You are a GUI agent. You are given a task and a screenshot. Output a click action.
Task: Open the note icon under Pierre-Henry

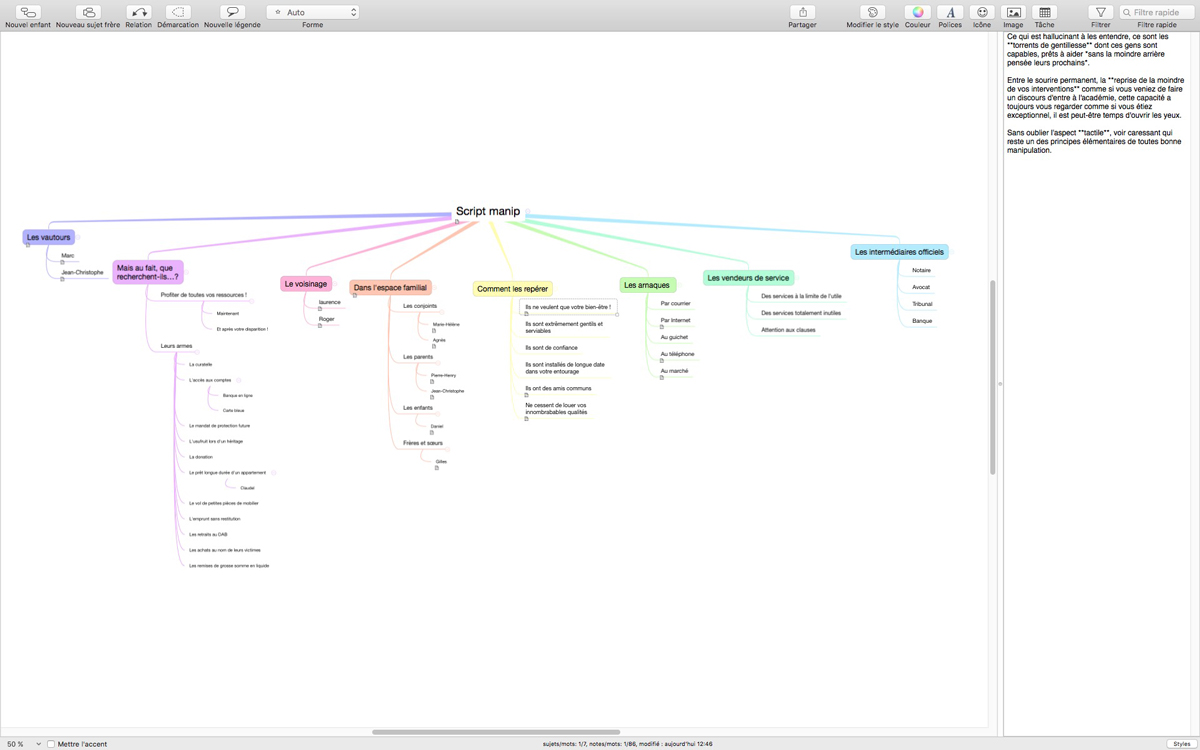432,382
